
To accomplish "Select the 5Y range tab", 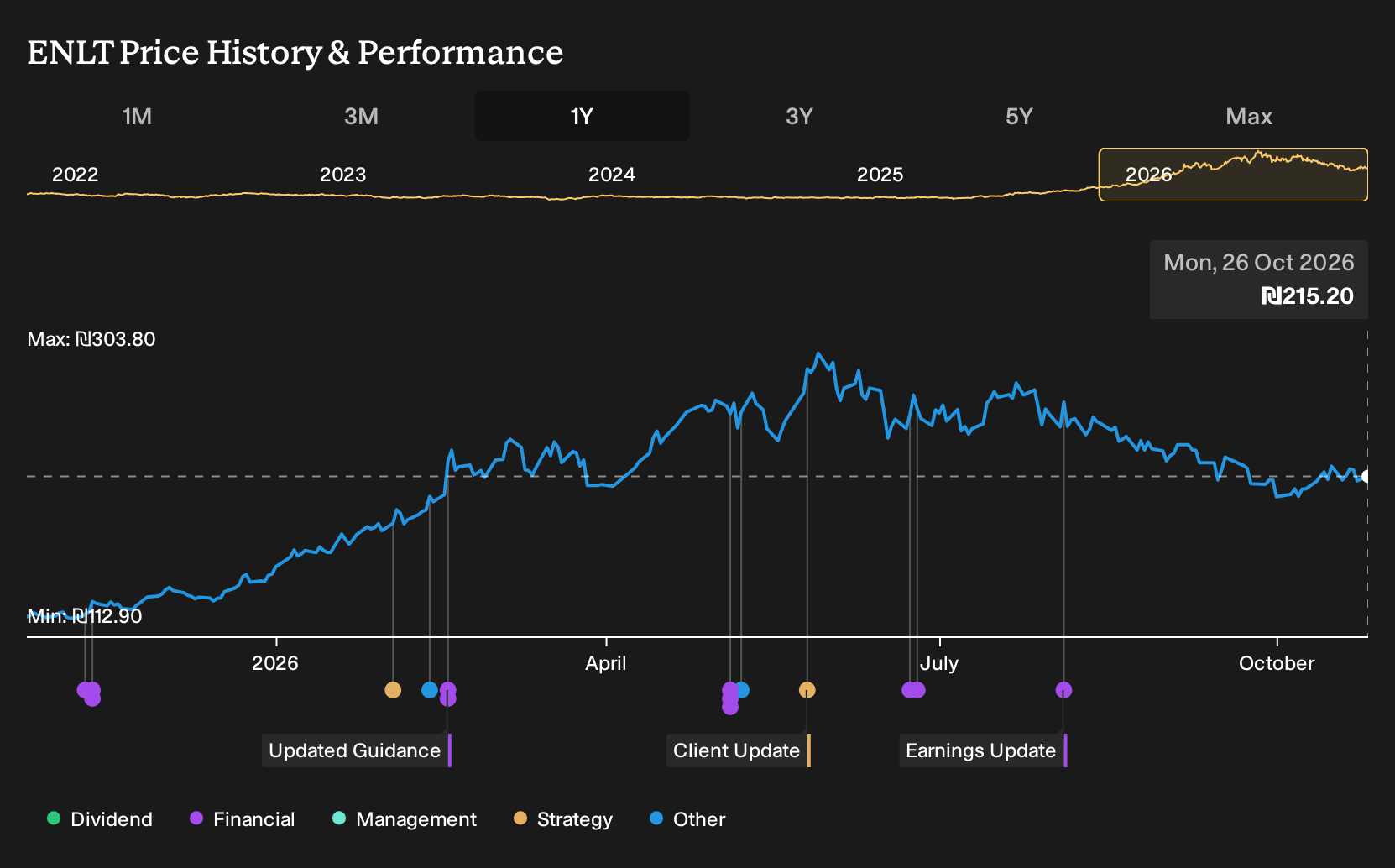I will click(1019, 116).
